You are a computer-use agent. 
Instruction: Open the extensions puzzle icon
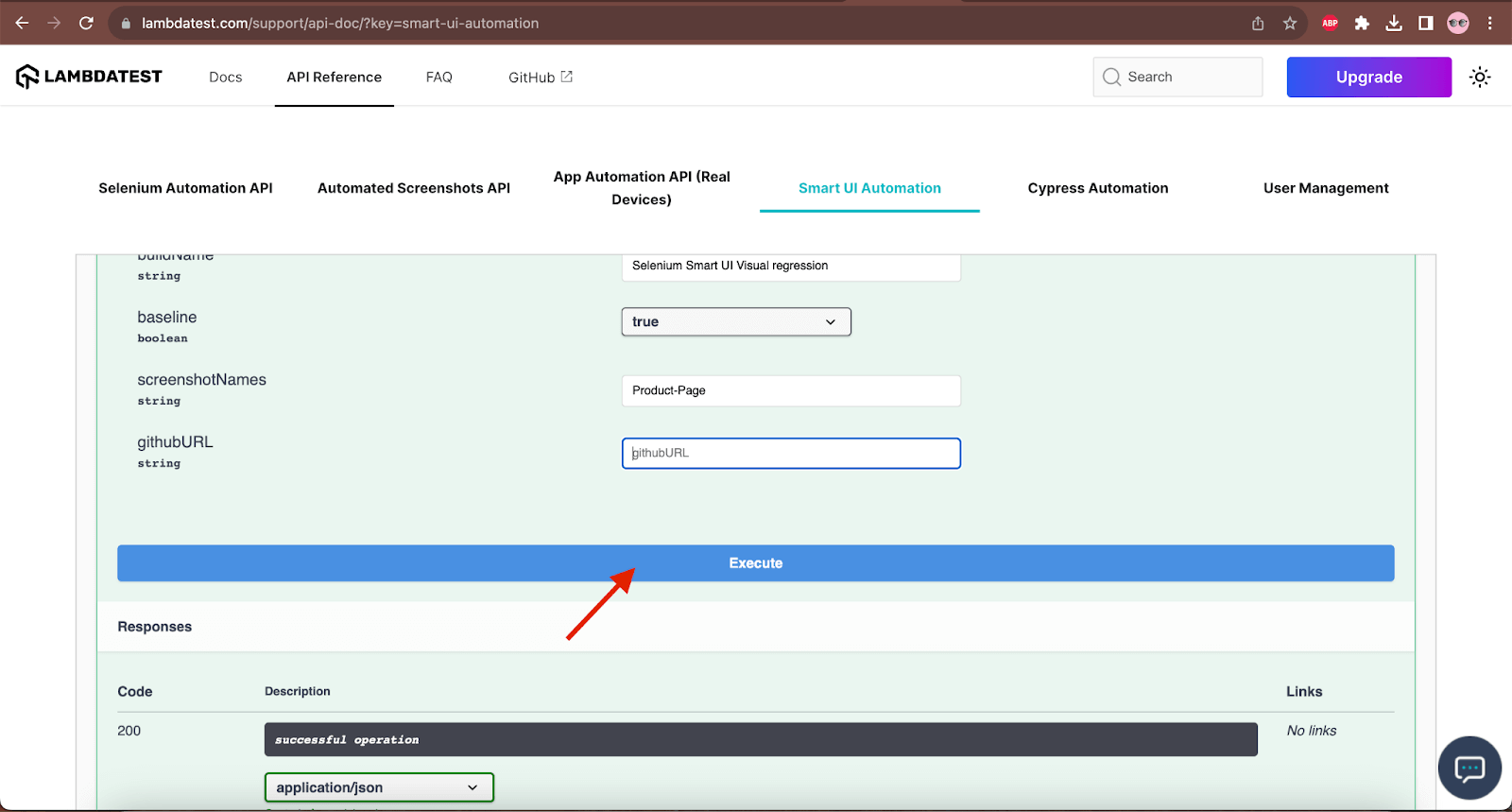[1362, 24]
